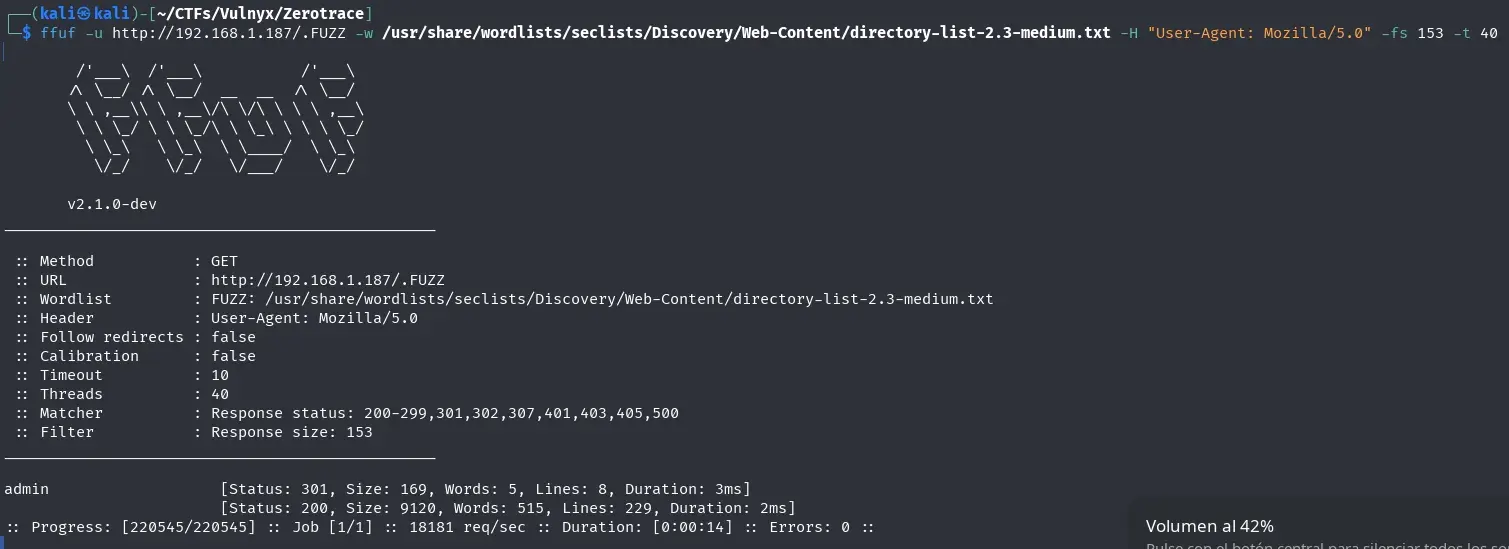Click the wordlist path in the typed command
The image size is (1509, 549).
tap(746, 33)
